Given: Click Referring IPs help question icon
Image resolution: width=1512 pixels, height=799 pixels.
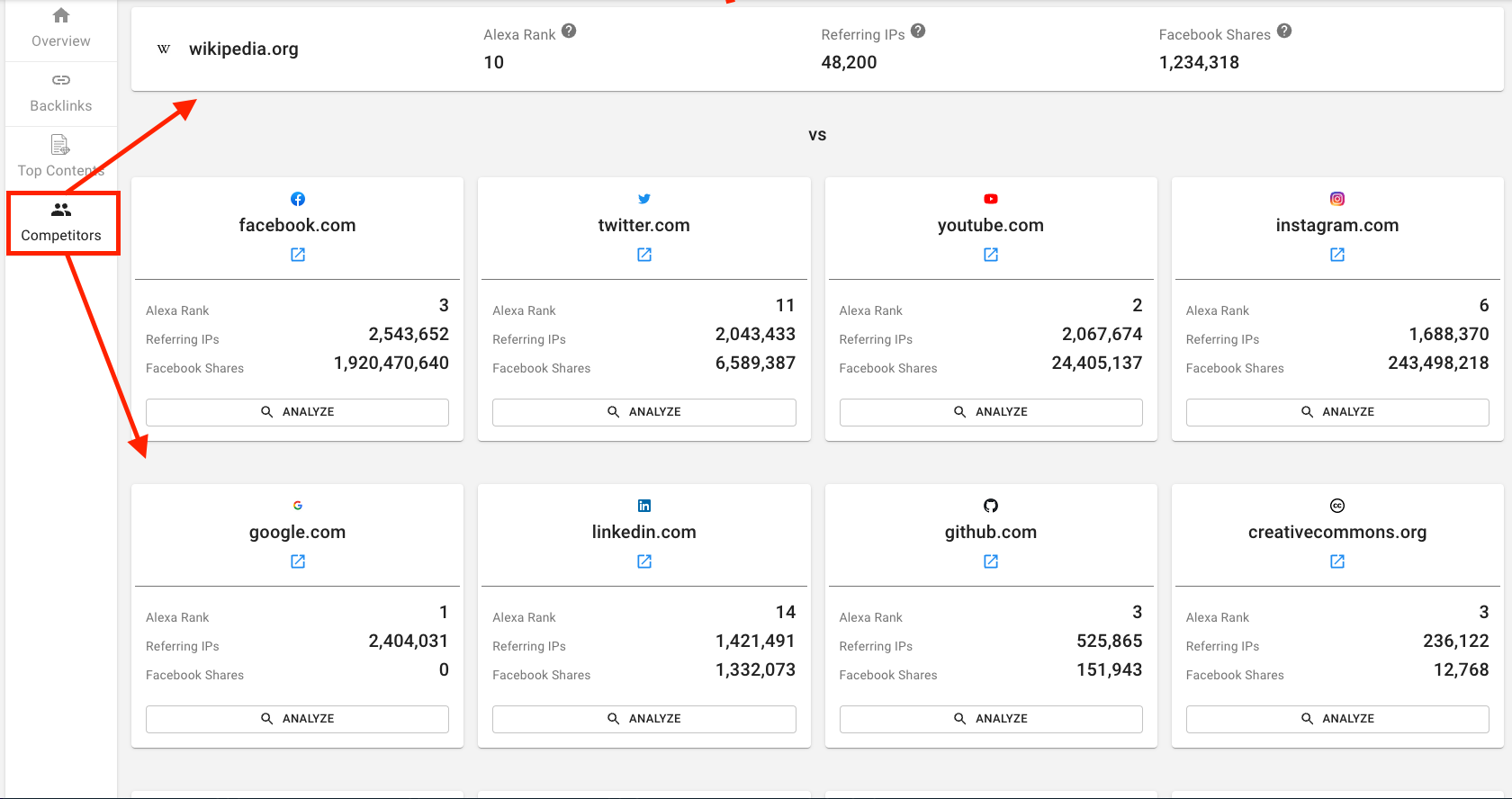Looking at the screenshot, I should click(918, 31).
